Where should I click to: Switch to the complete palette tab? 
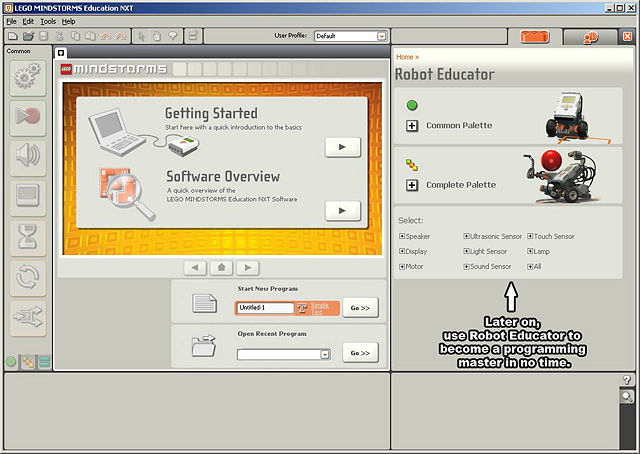point(28,362)
